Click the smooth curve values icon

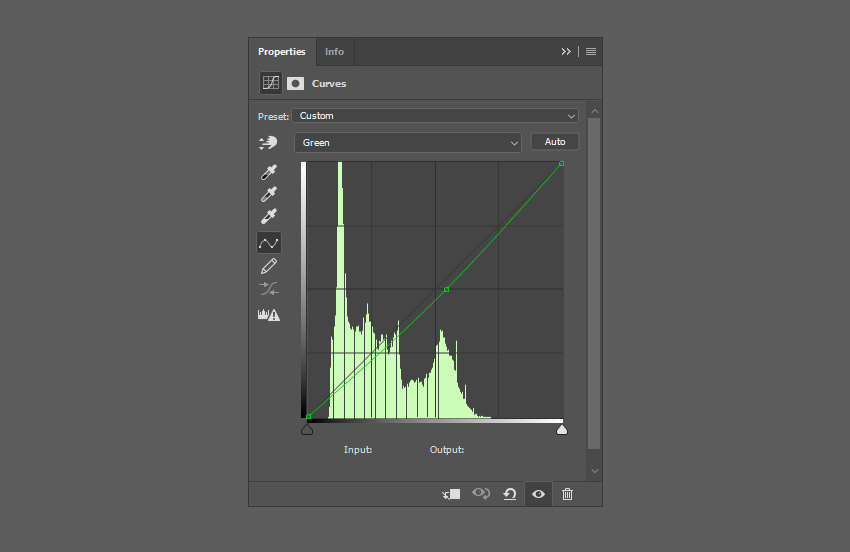269,288
